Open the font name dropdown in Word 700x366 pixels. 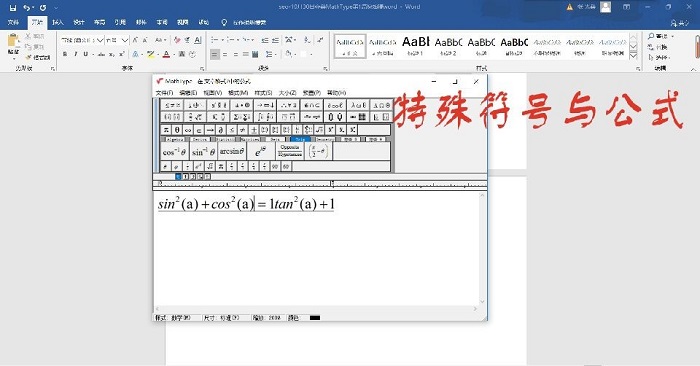click(x=100, y=40)
